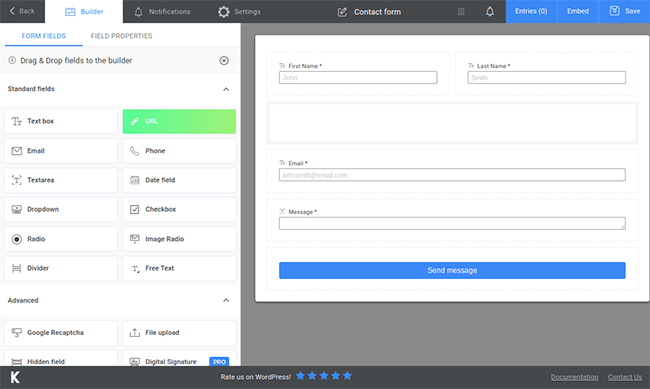Click the Message textarea
The height and width of the screenshot is (389, 650).
click(x=452, y=224)
